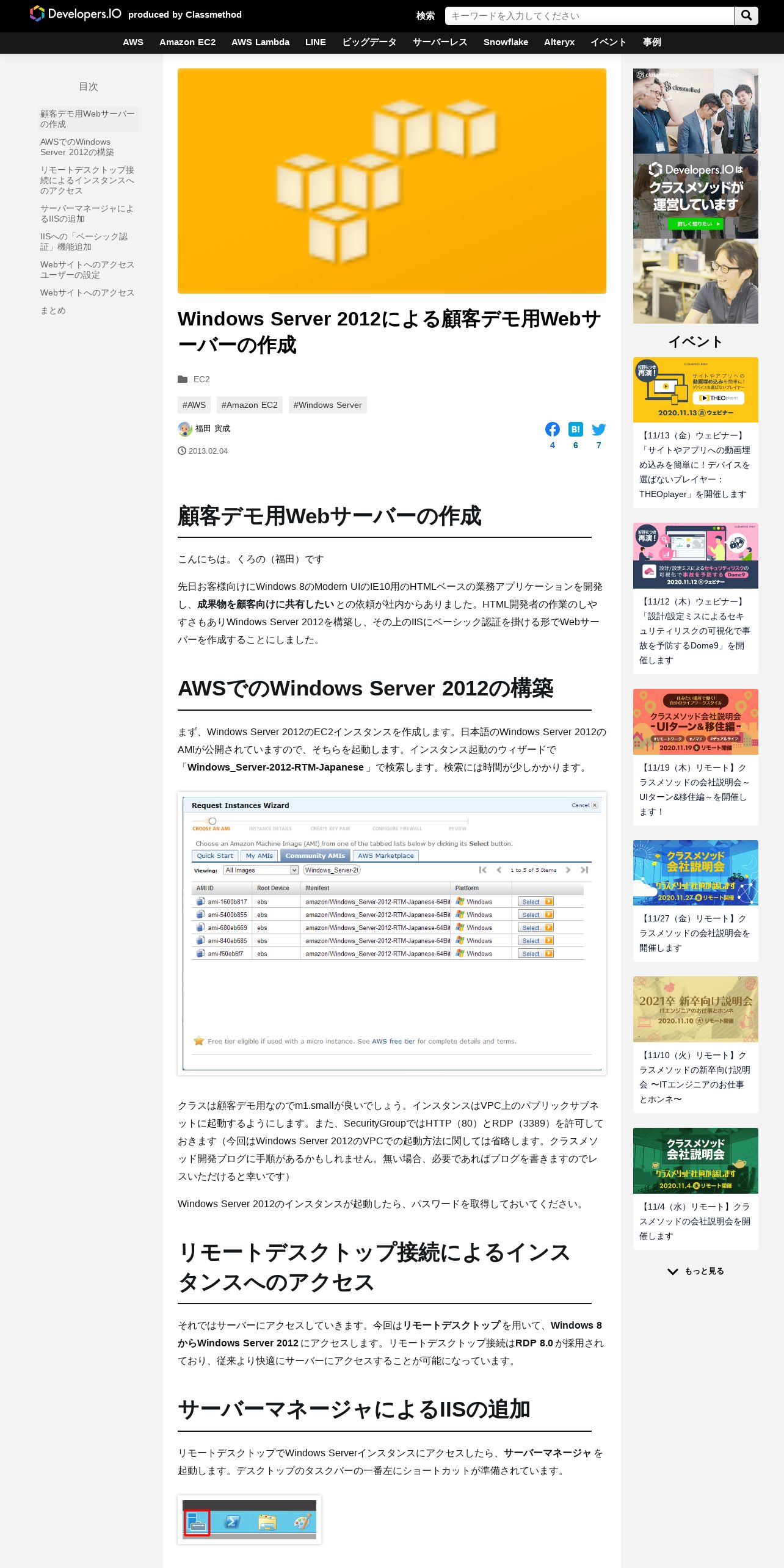Jump to リモートデスクトップ接続 section in contents

(x=88, y=180)
